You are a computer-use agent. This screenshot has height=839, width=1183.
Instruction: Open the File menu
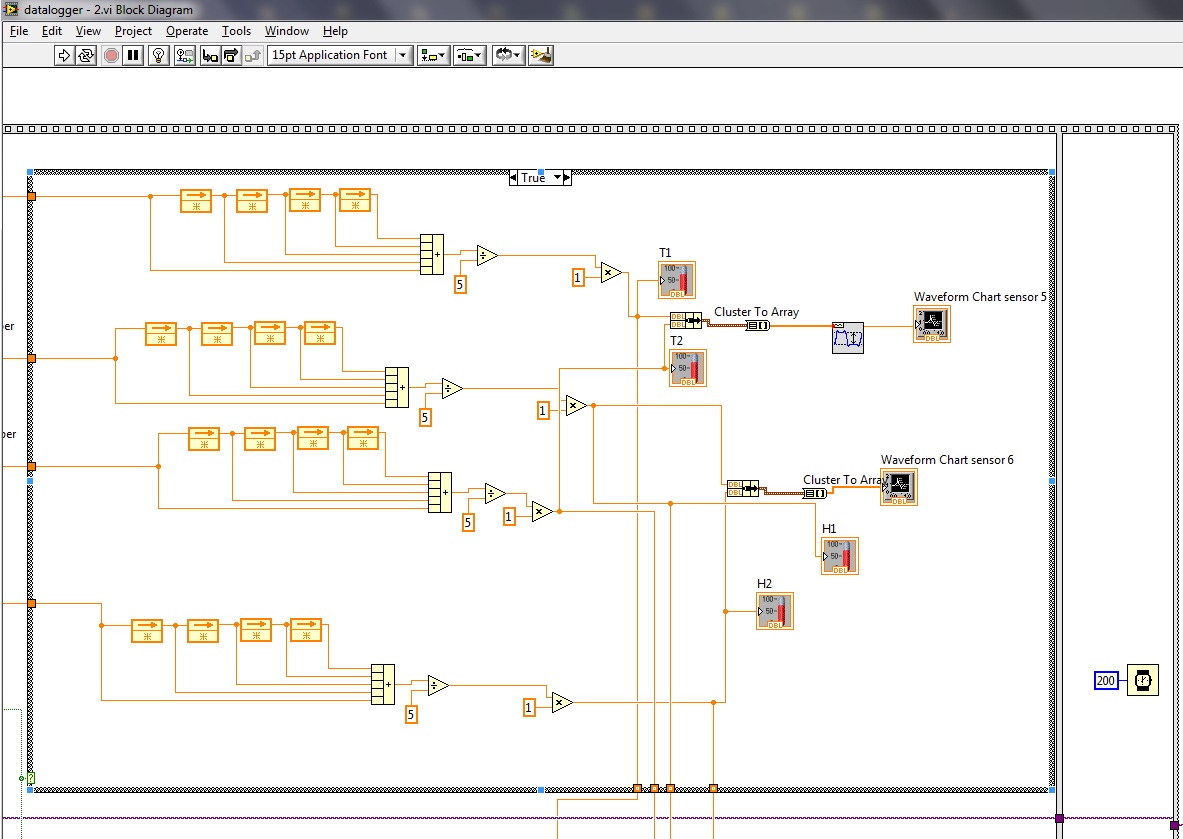click(19, 31)
